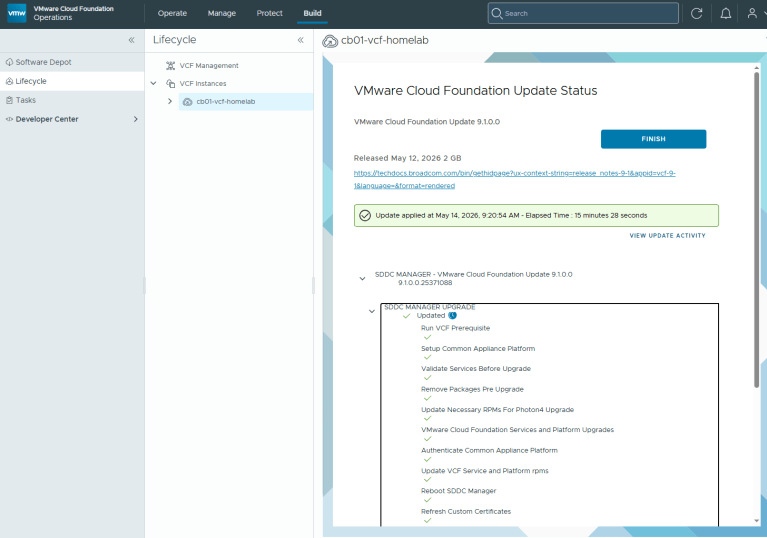Screen dimensions: 767x538
Task: Click the Software Depot icon
Action: click(x=9, y=62)
